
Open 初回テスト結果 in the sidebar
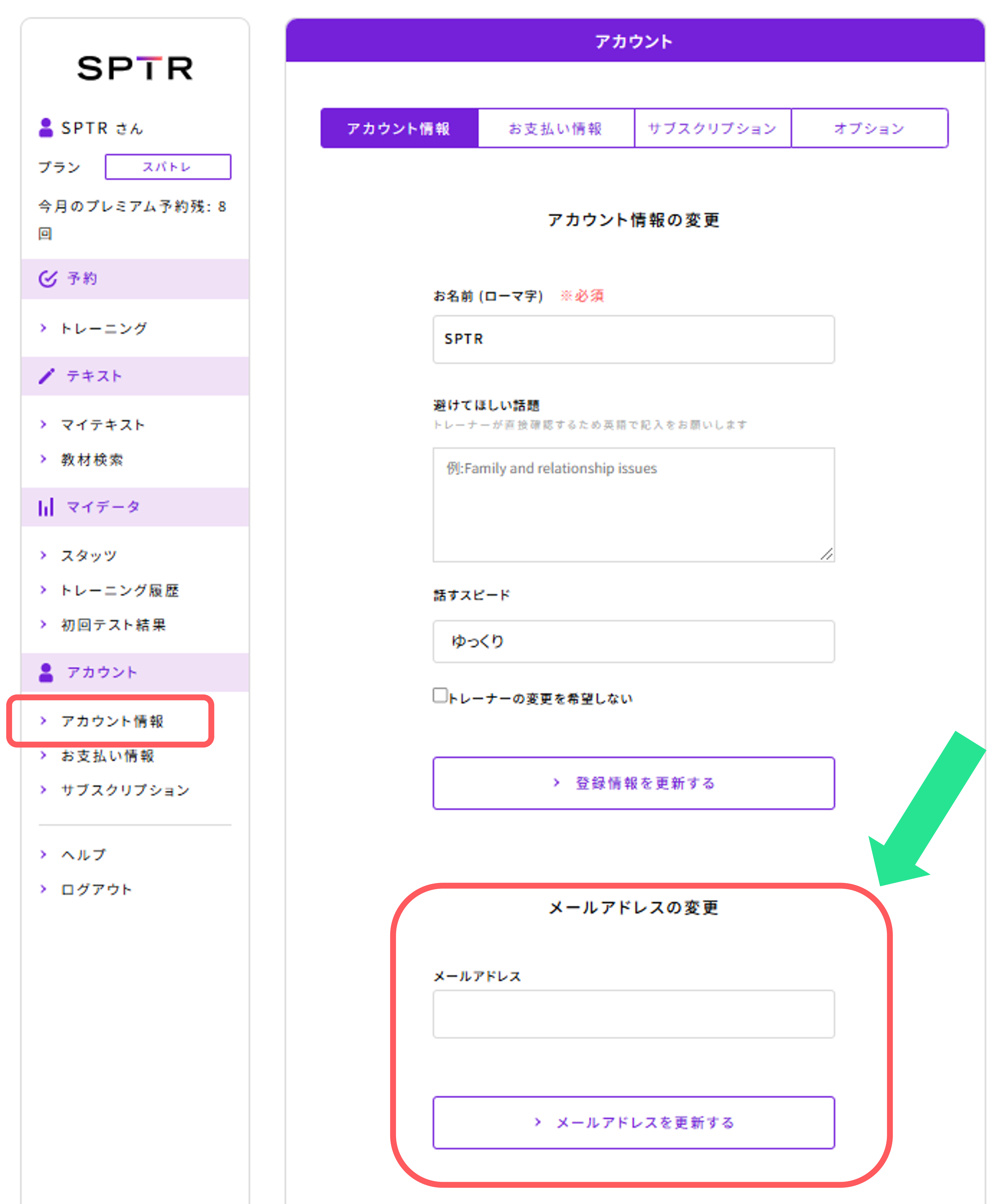[114, 625]
